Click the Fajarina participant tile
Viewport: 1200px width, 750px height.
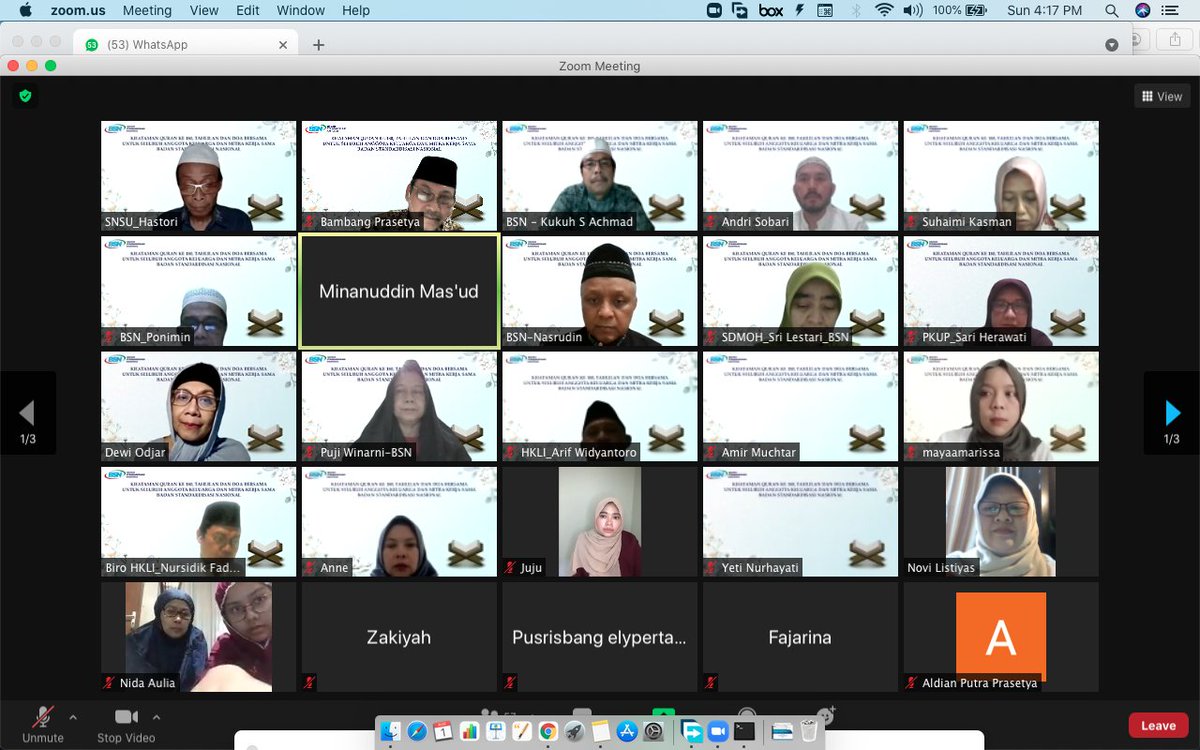(800, 637)
